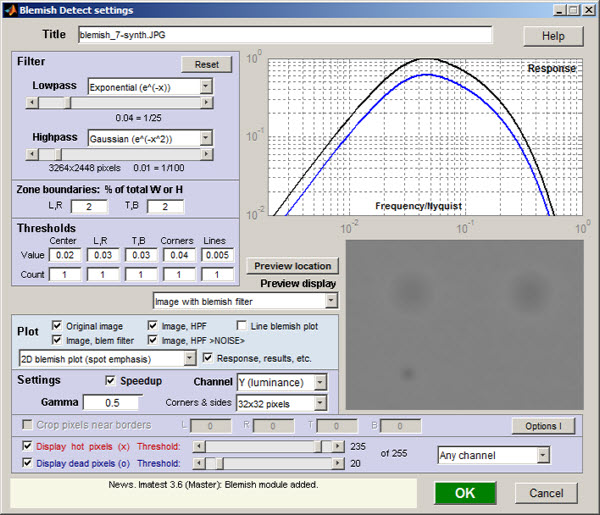Image resolution: width=600 pixels, height=515 pixels.
Task: Confirm settings with green OK button
Action: tap(465, 493)
